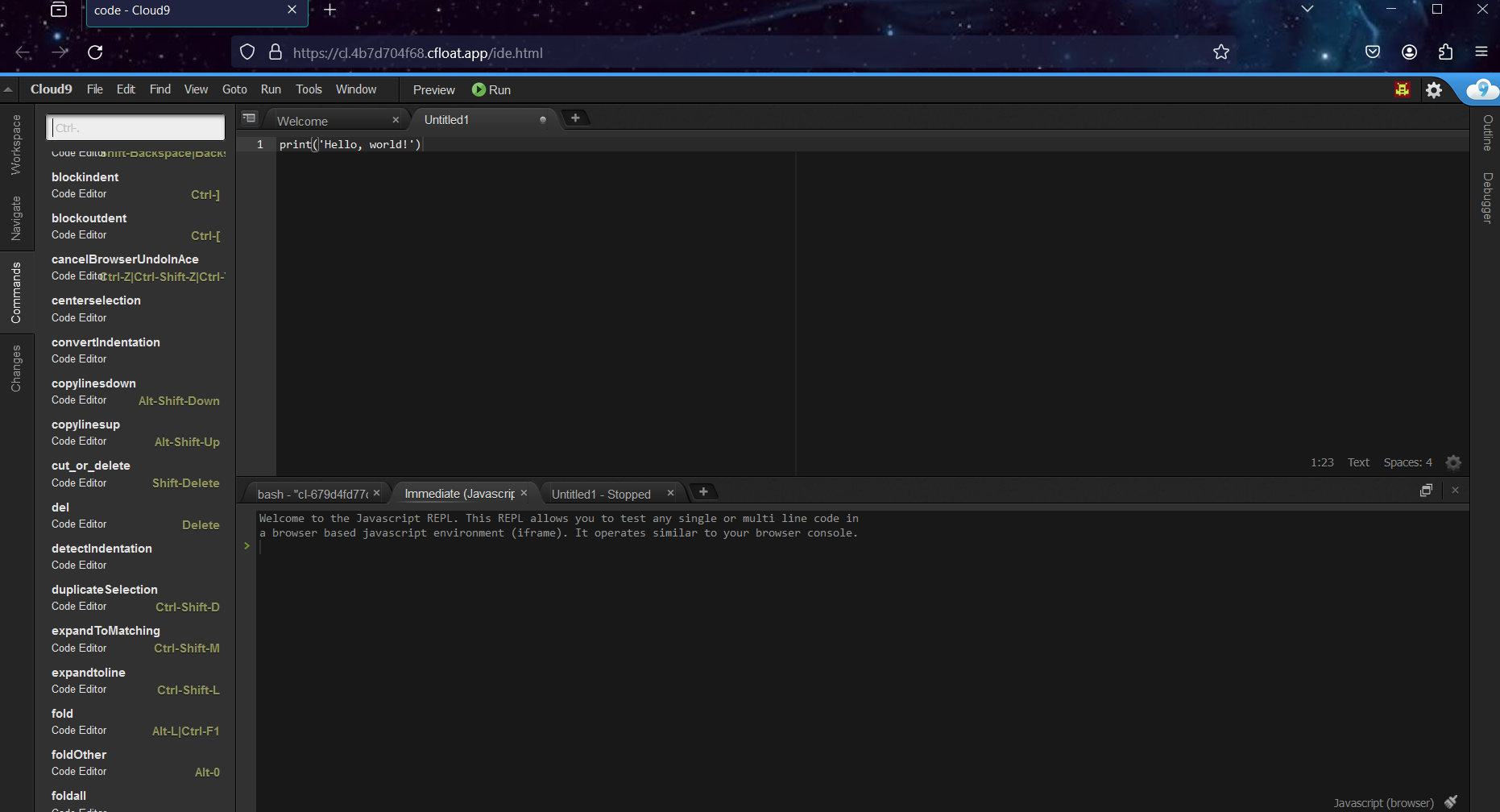Reload the browser page
This screenshot has width=1500, height=812.
(x=95, y=52)
